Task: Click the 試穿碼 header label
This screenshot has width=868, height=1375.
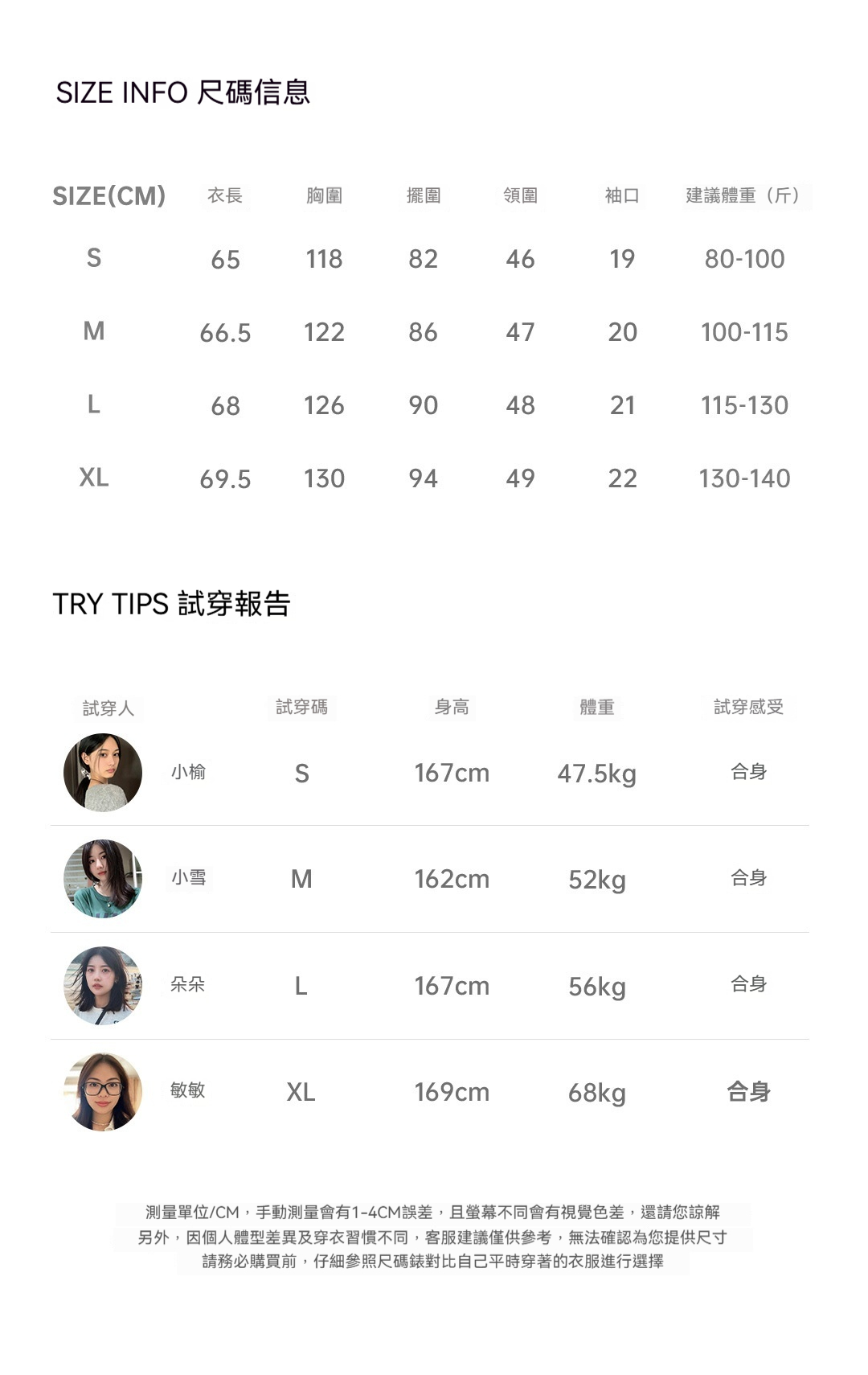Action: tap(301, 707)
